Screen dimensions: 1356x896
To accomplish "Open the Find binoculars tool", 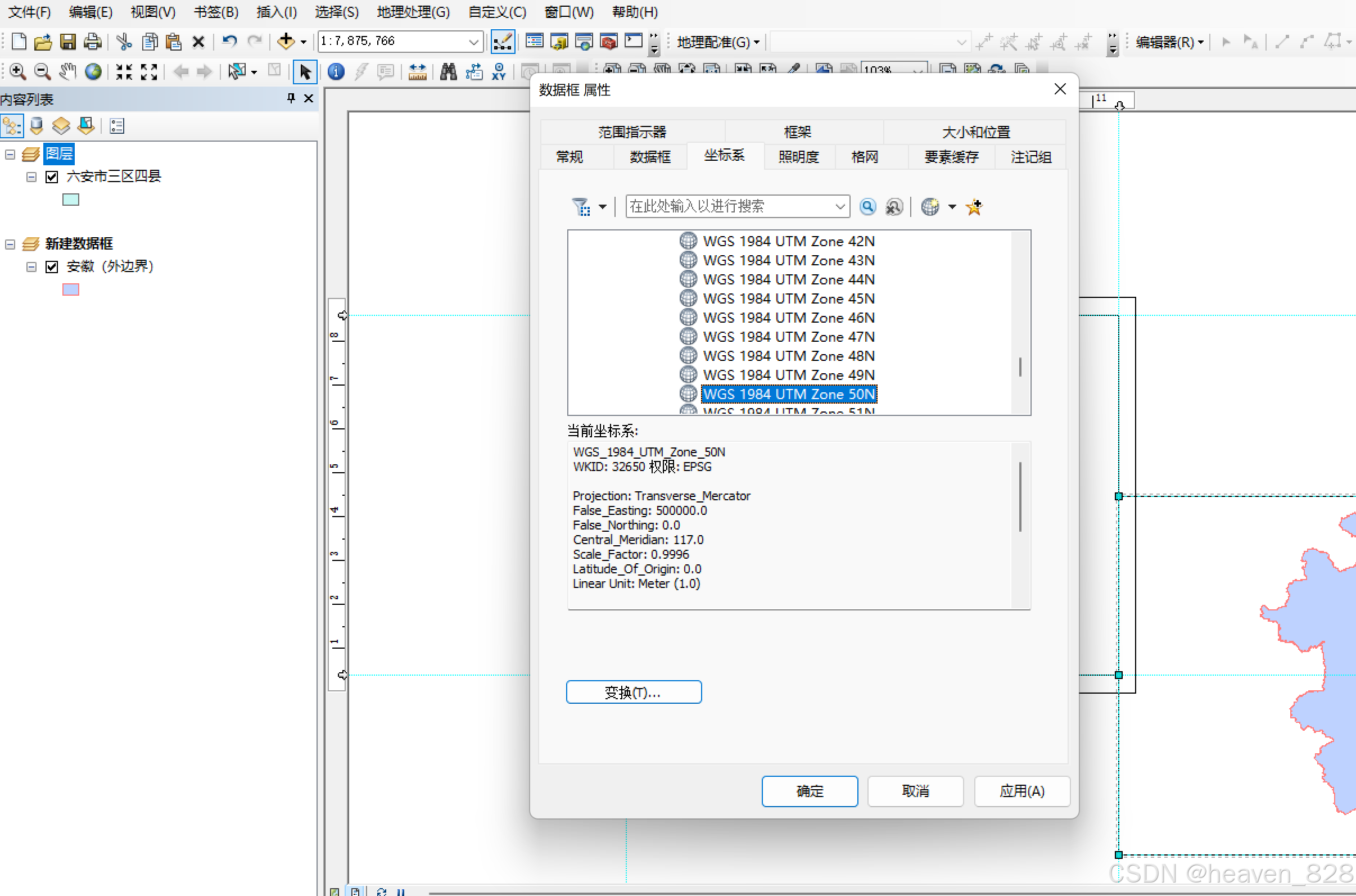I will click(448, 71).
